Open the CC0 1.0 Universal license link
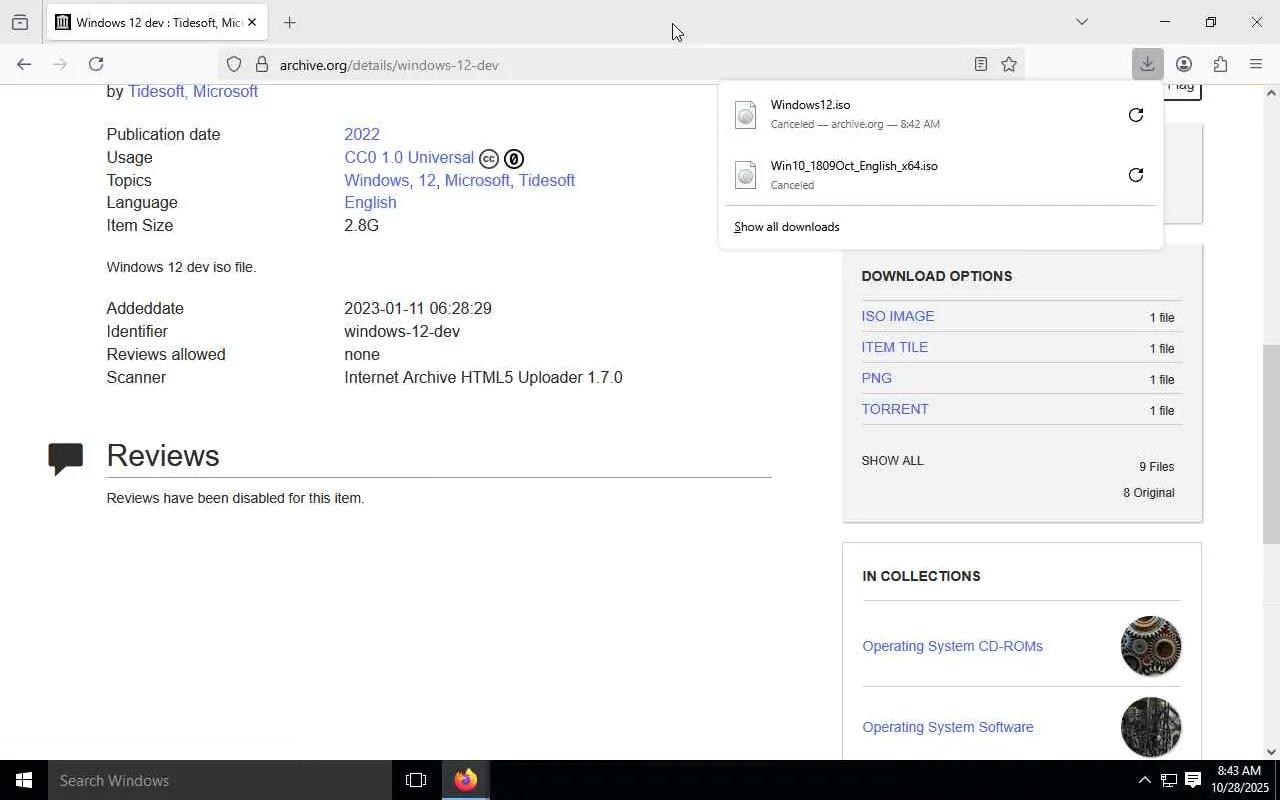The width and height of the screenshot is (1280, 800). 409,157
